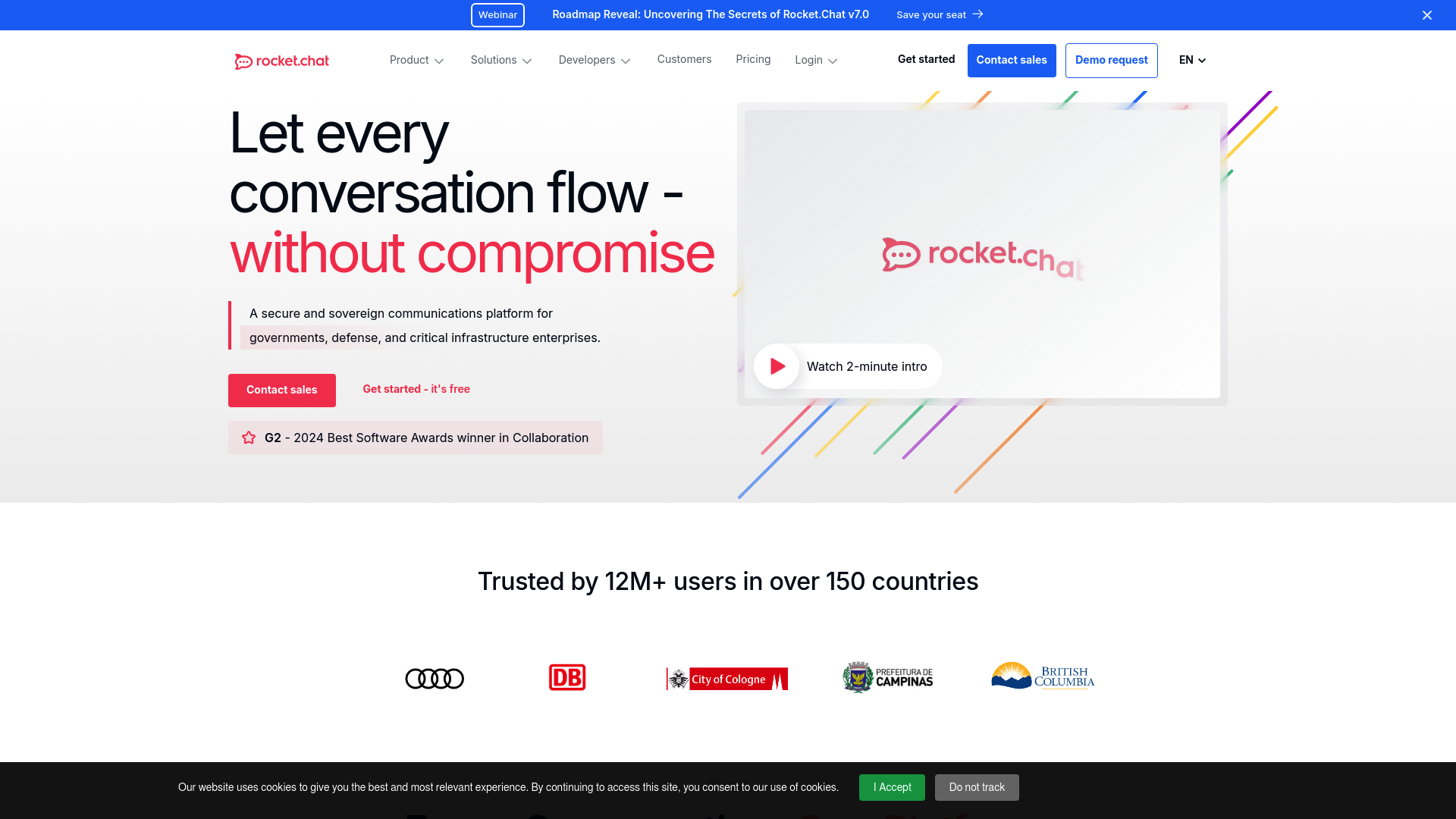Click the I Accept cookies button
The width and height of the screenshot is (1456, 819).
(x=891, y=787)
